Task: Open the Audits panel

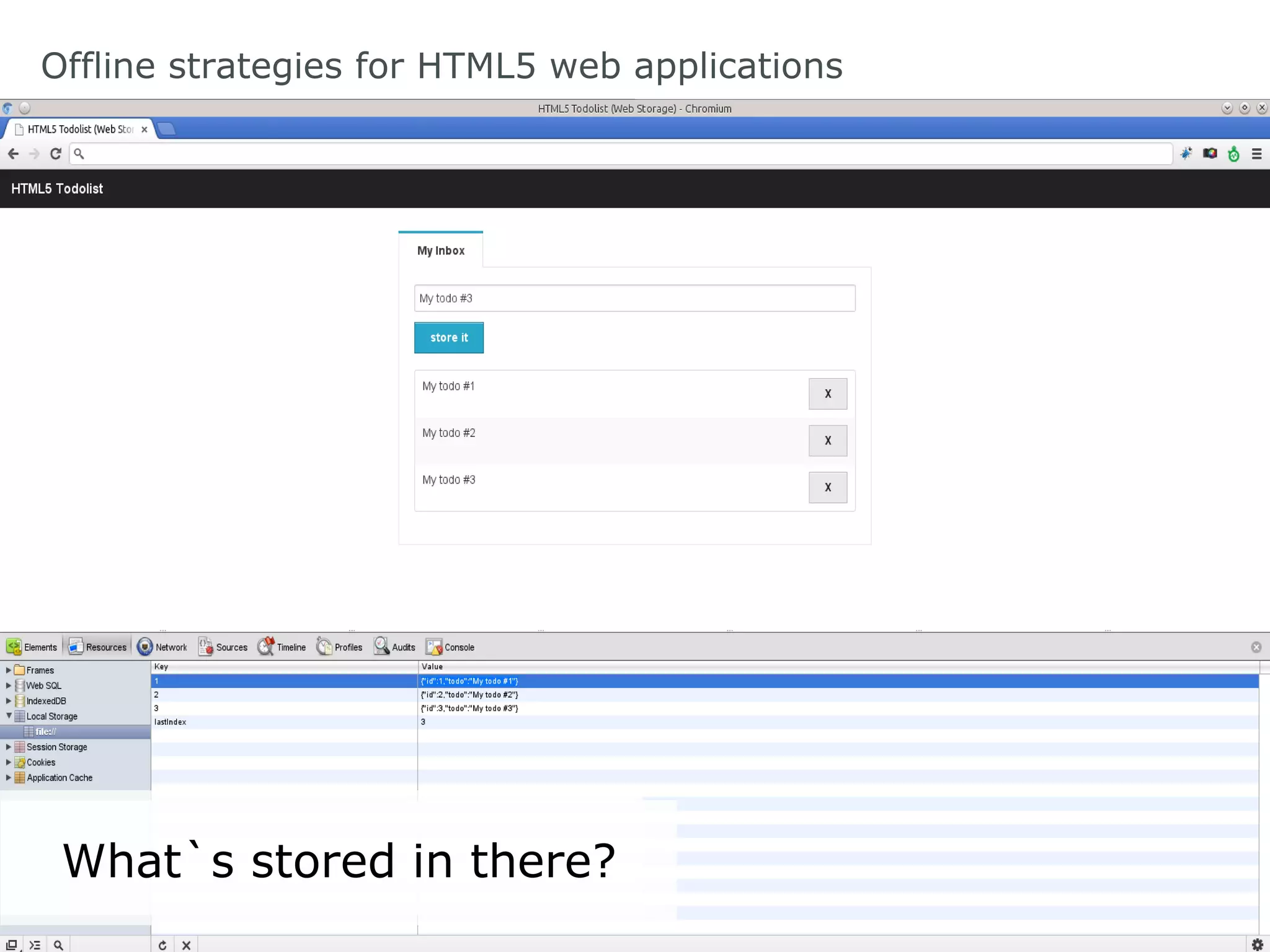Action: [x=395, y=647]
